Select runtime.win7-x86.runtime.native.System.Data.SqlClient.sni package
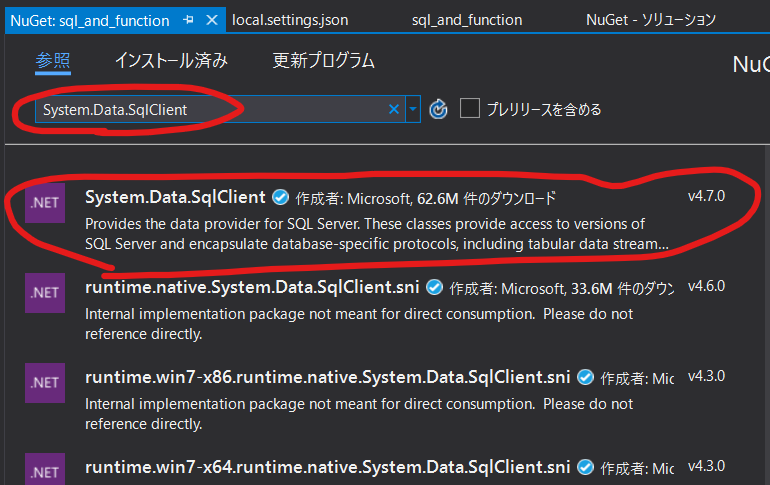Viewport: 770px width, 485px height. pos(328,377)
